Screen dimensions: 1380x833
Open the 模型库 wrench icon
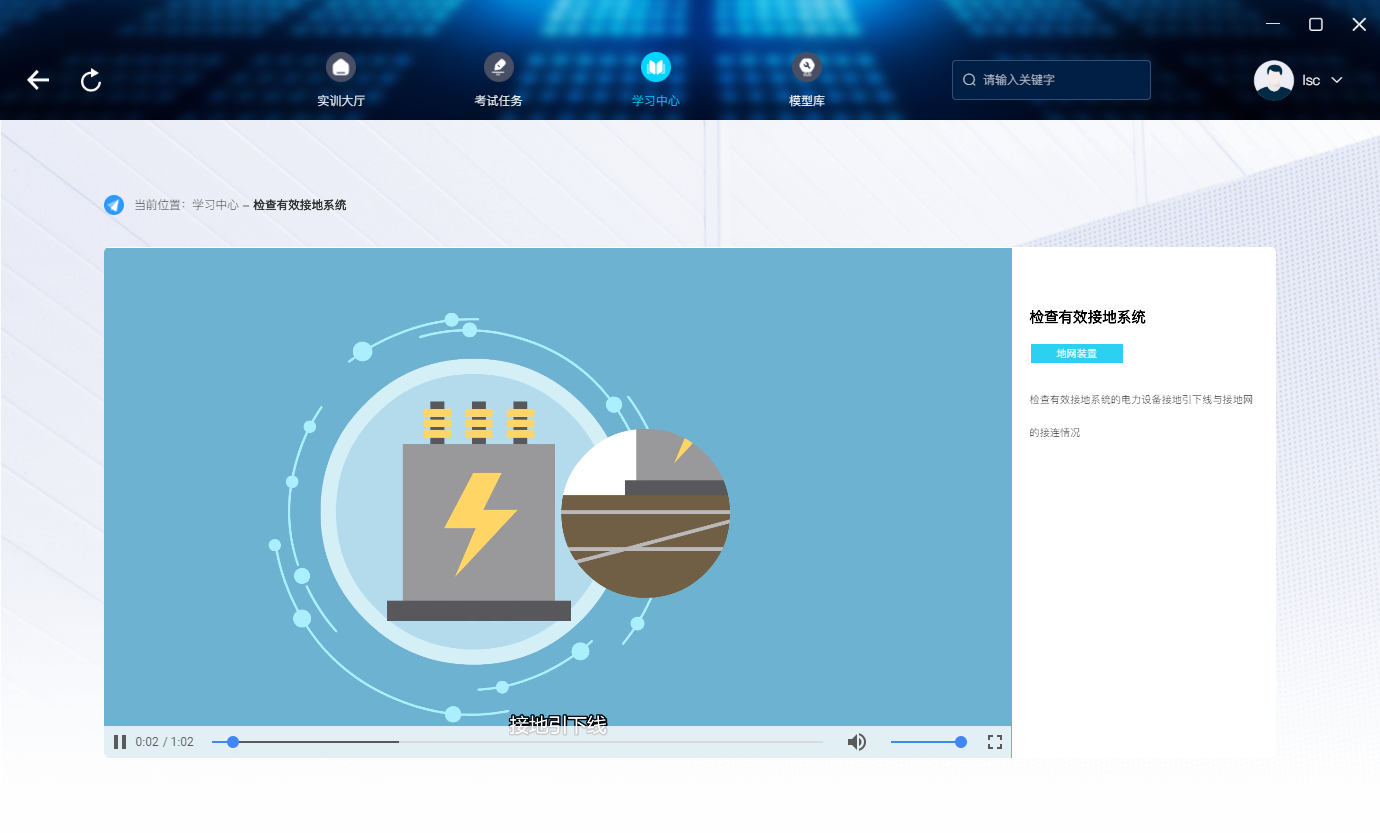pyautogui.click(x=806, y=67)
